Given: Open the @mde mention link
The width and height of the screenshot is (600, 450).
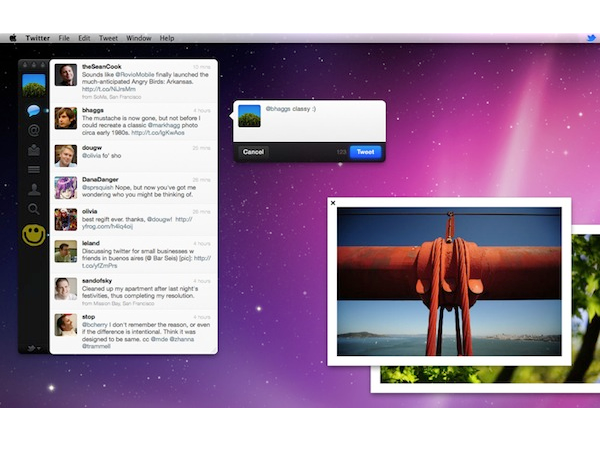Looking at the screenshot, I should [x=159, y=339].
